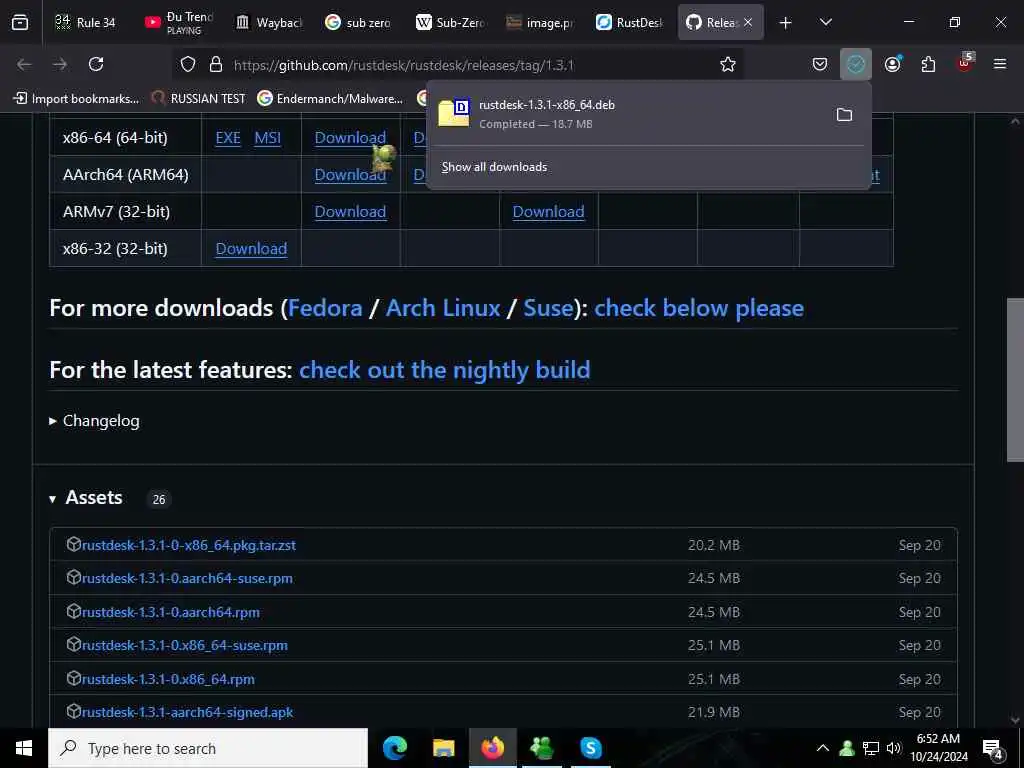The image size is (1024, 768).
Task: Download the x86-64 EXE installer
Action: click(228, 138)
